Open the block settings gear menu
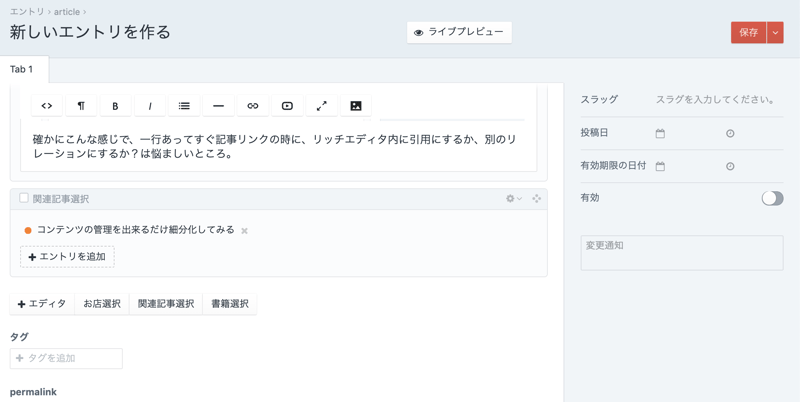Screen dimensions: 800x402 coord(513,199)
